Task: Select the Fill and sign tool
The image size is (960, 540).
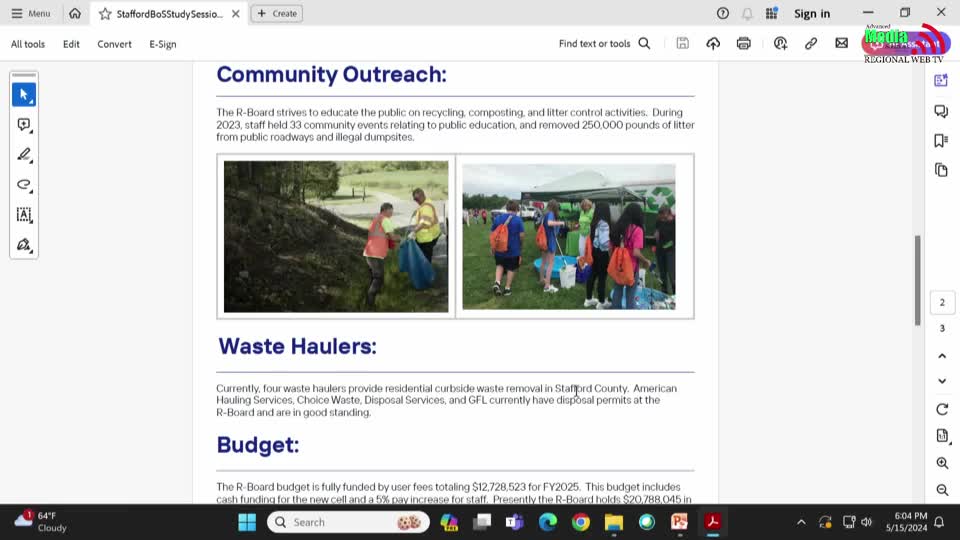Action: (24, 245)
